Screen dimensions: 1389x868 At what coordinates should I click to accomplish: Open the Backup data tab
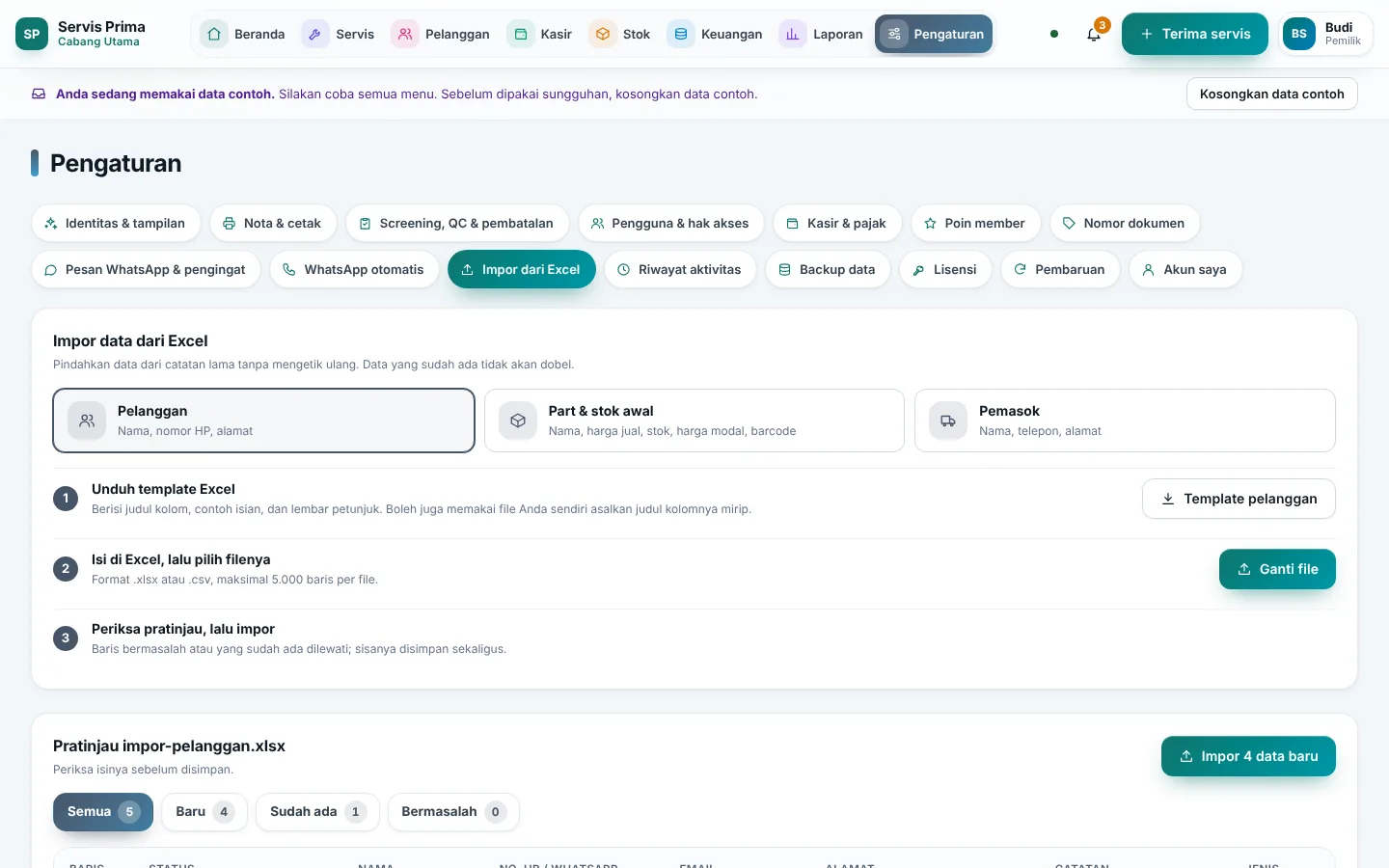[829, 269]
